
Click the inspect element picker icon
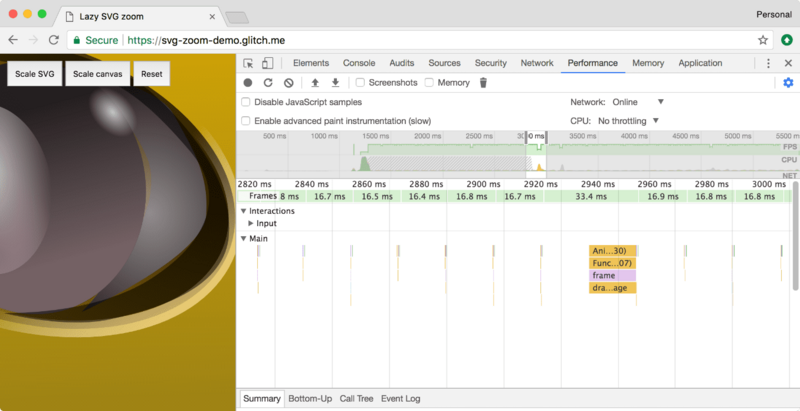click(x=248, y=63)
